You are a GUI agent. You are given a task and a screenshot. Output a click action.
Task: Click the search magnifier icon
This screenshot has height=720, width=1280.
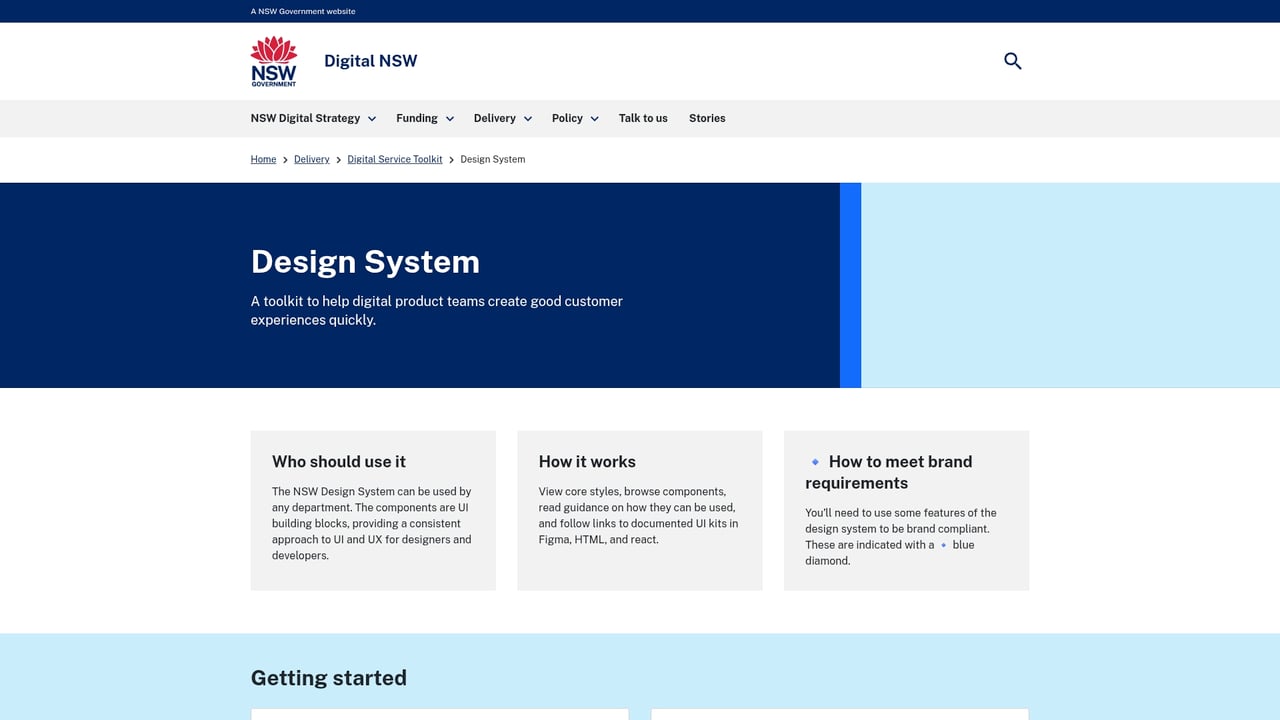coord(1012,61)
